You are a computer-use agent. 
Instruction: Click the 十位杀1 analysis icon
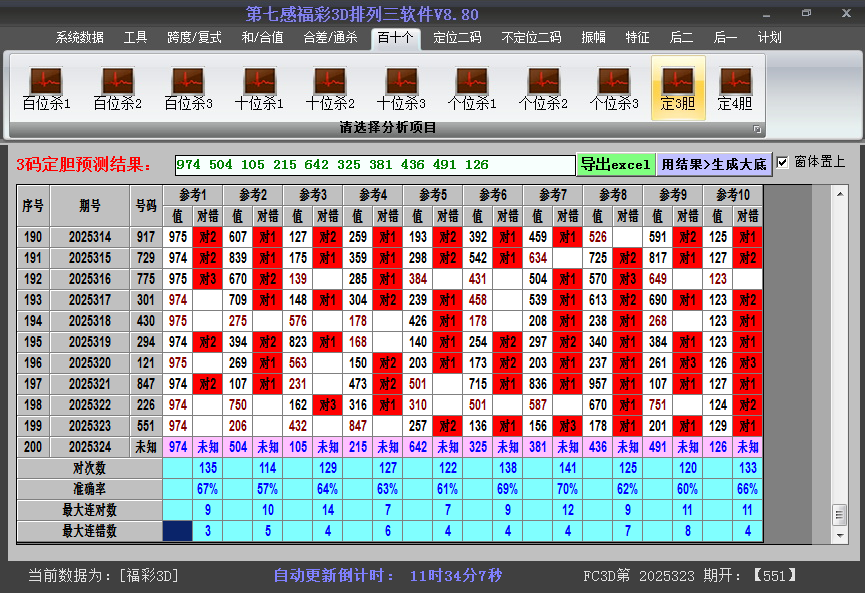(259, 88)
